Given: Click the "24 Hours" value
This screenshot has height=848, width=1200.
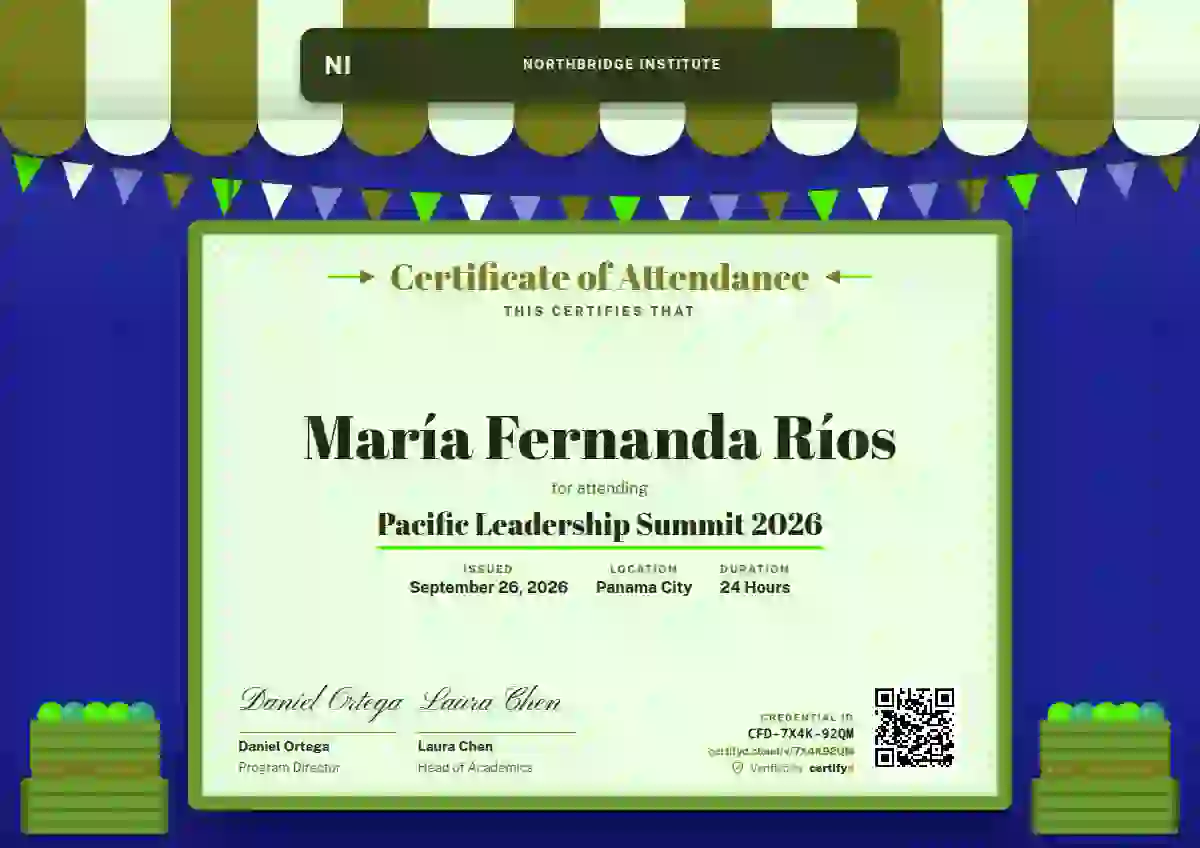Looking at the screenshot, I should (755, 588).
